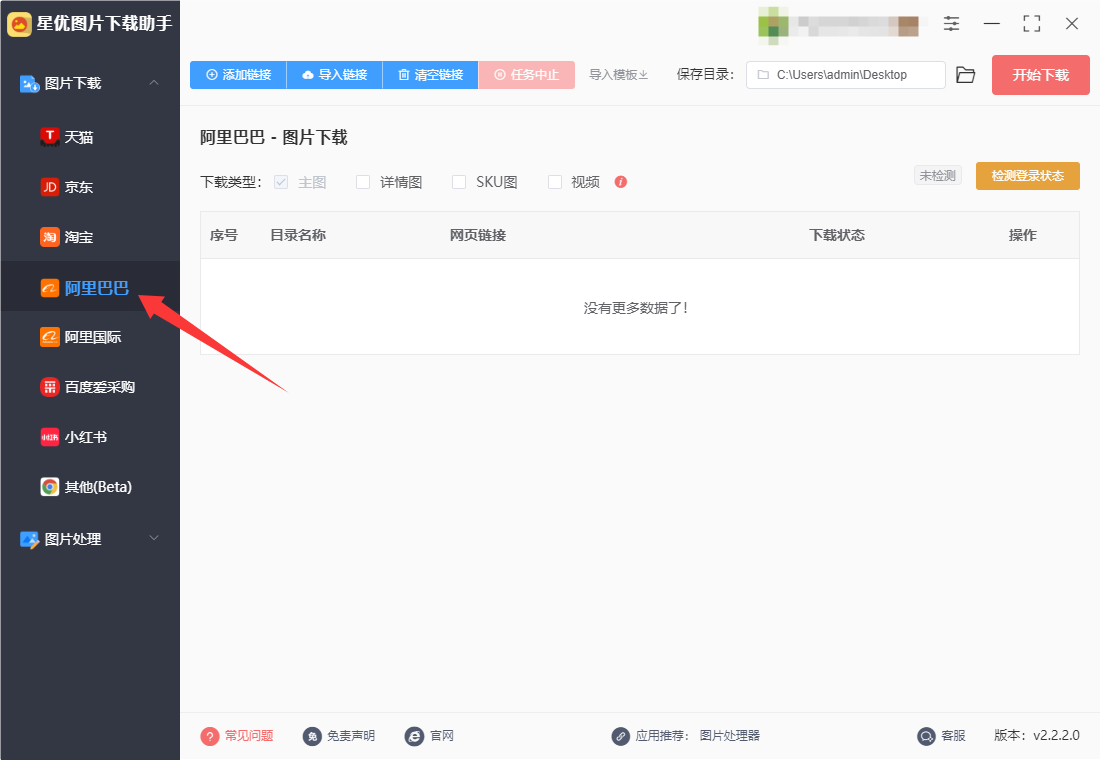This screenshot has height=760, width=1100.
Task: Collapse the 图片下载 section chevron
Action: tap(154, 83)
